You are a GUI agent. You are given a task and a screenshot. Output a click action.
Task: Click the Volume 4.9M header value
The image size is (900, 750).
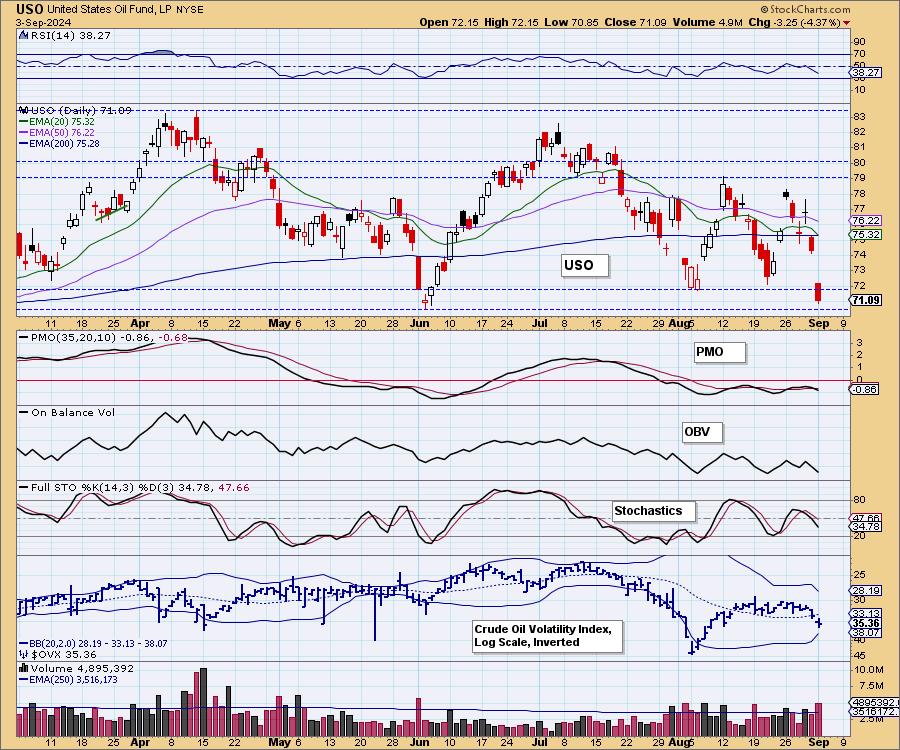(708, 22)
